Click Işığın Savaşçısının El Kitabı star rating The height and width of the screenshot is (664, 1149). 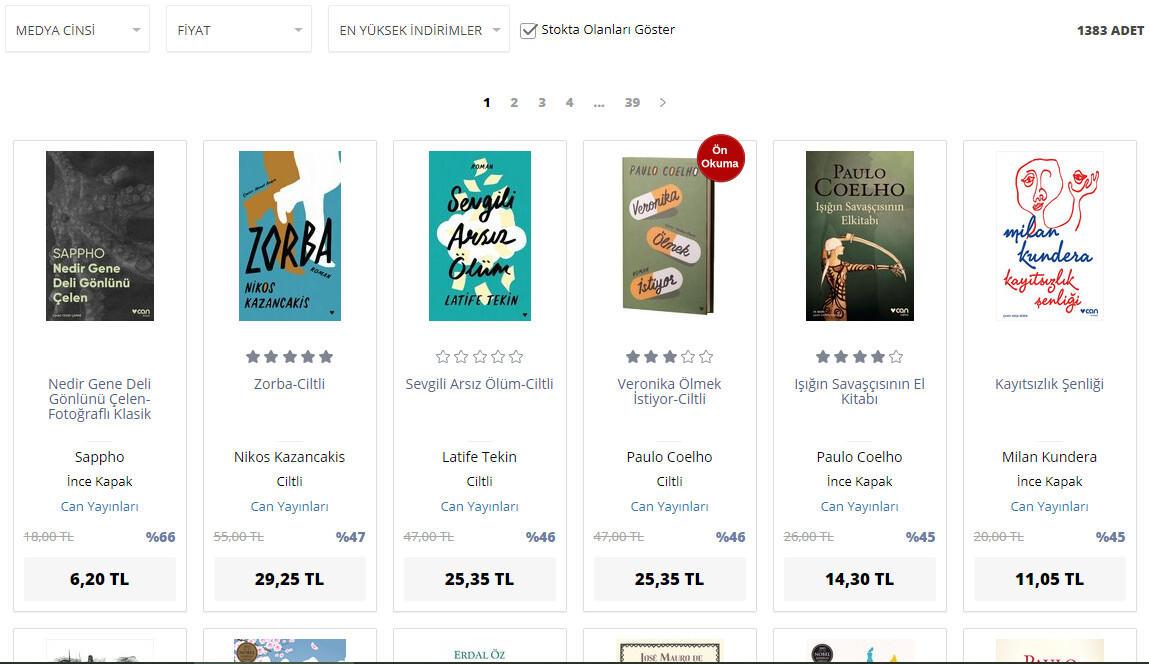tap(859, 357)
